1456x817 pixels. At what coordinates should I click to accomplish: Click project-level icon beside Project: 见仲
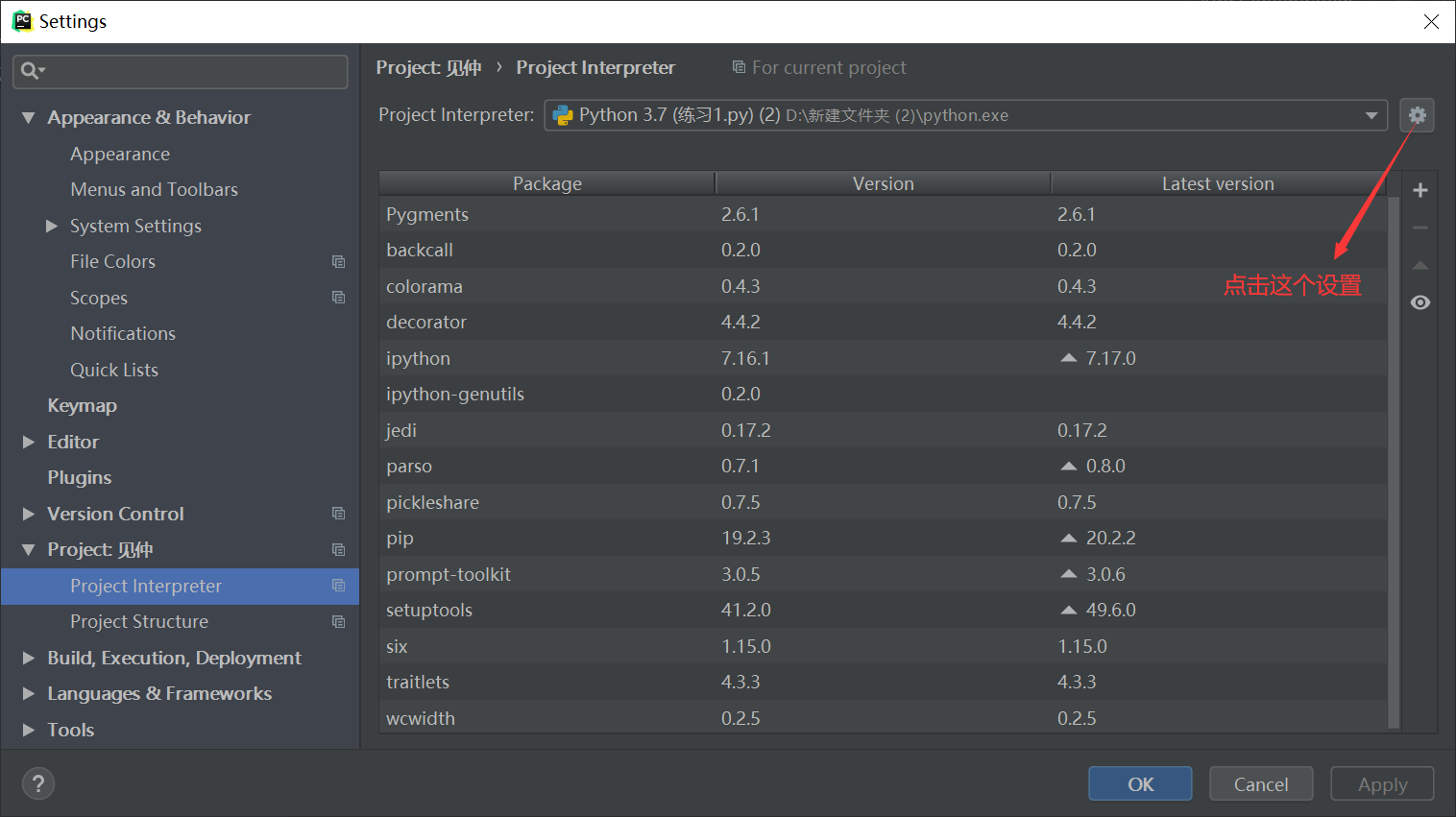[x=338, y=549]
